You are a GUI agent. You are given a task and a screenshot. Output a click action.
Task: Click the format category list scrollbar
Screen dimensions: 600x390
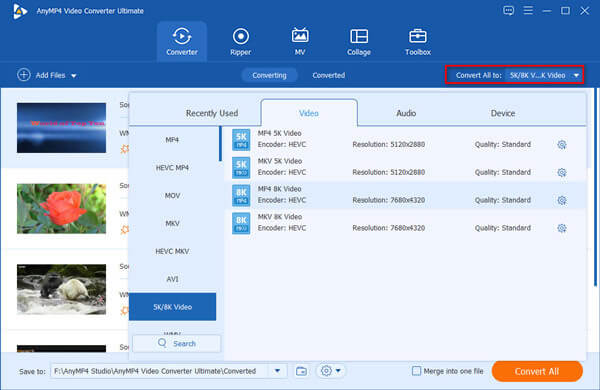pos(220,144)
